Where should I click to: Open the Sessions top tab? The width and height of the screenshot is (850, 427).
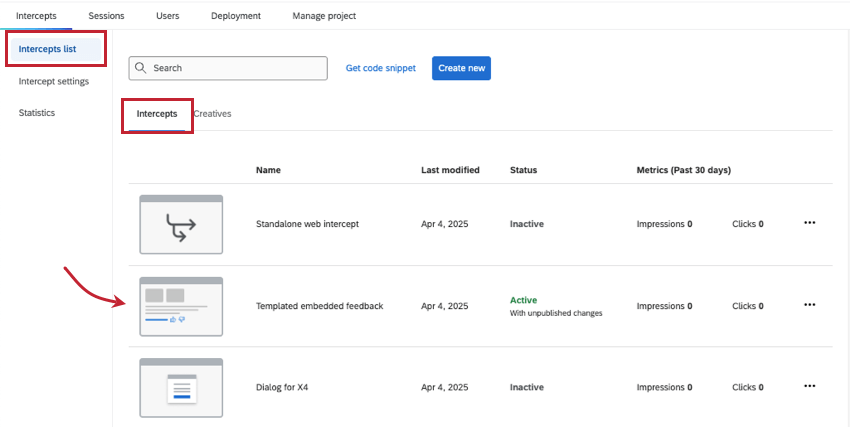pos(106,16)
